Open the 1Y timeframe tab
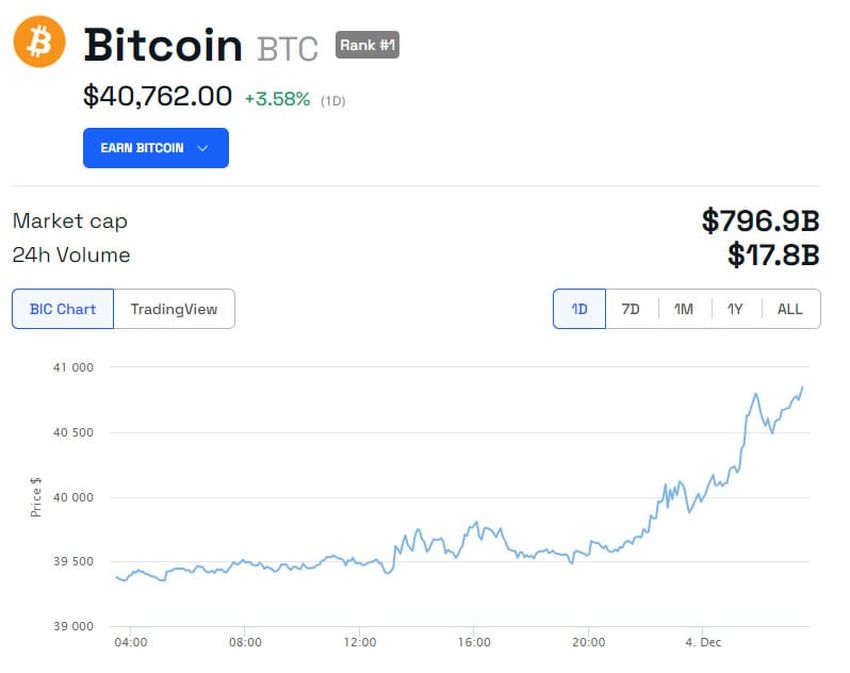Viewport: 850px width, 673px height. point(736,309)
